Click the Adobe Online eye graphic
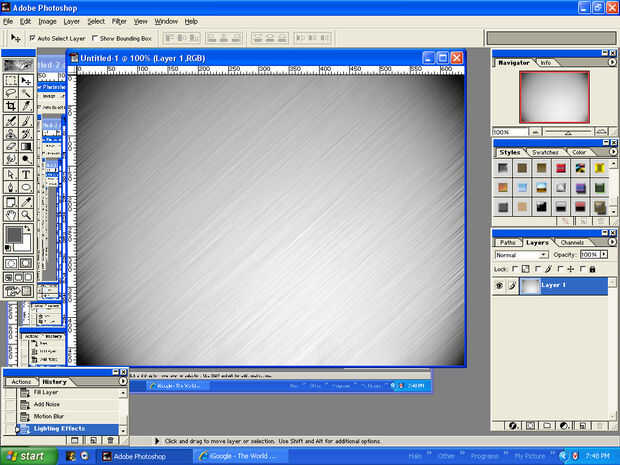620x465 pixels. point(18,64)
